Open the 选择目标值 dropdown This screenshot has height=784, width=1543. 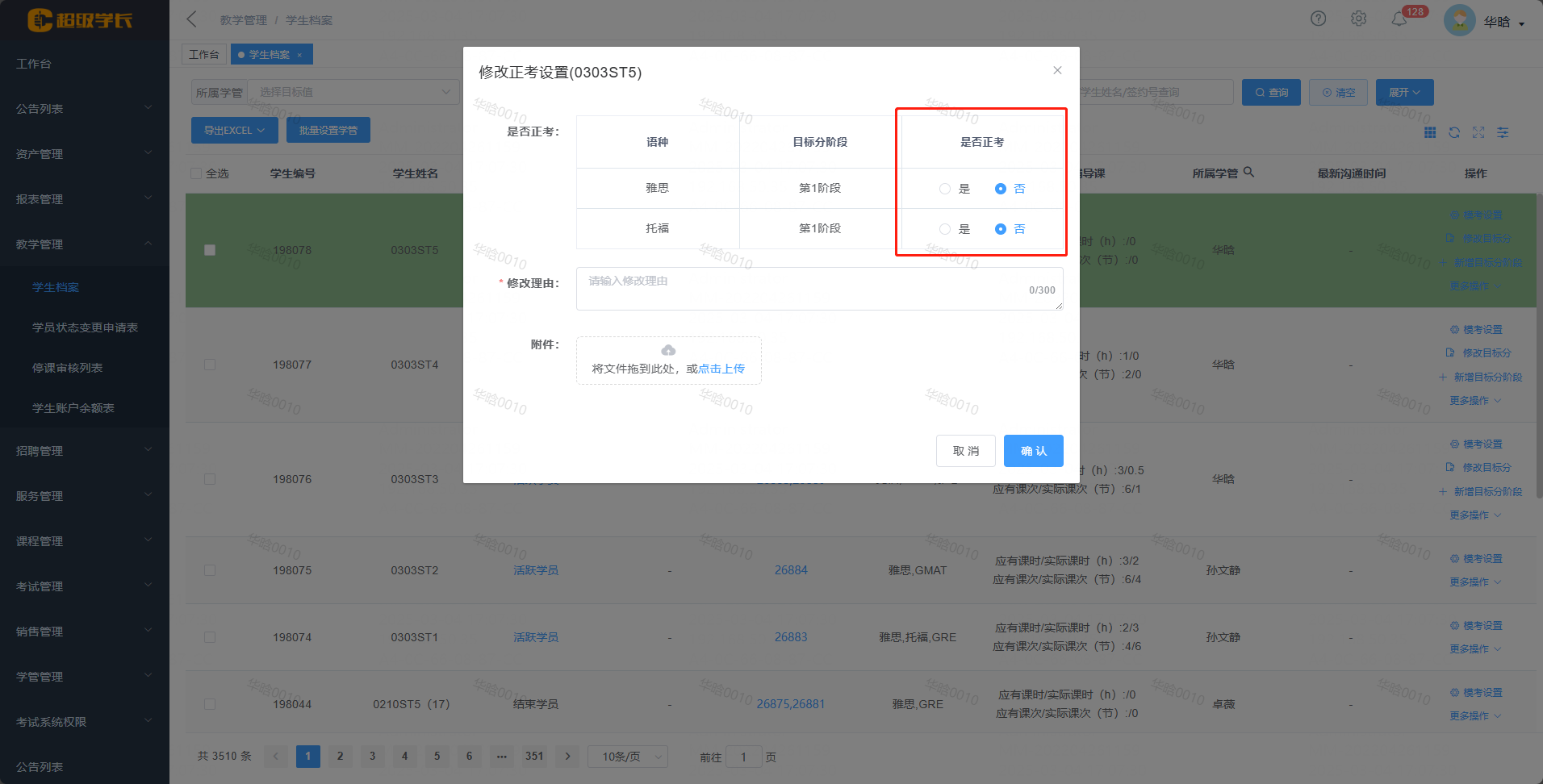click(353, 91)
